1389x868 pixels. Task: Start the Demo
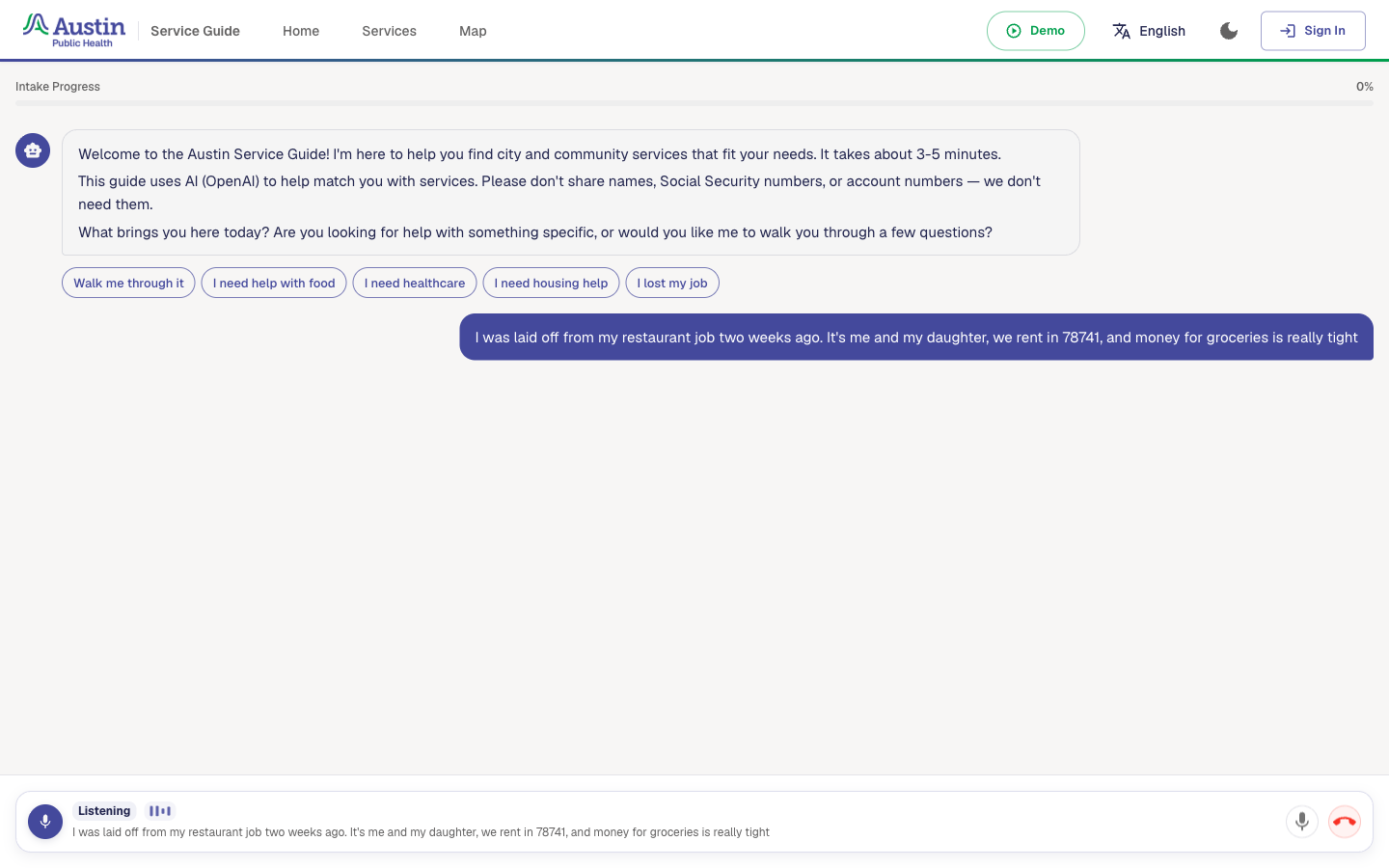click(1036, 31)
